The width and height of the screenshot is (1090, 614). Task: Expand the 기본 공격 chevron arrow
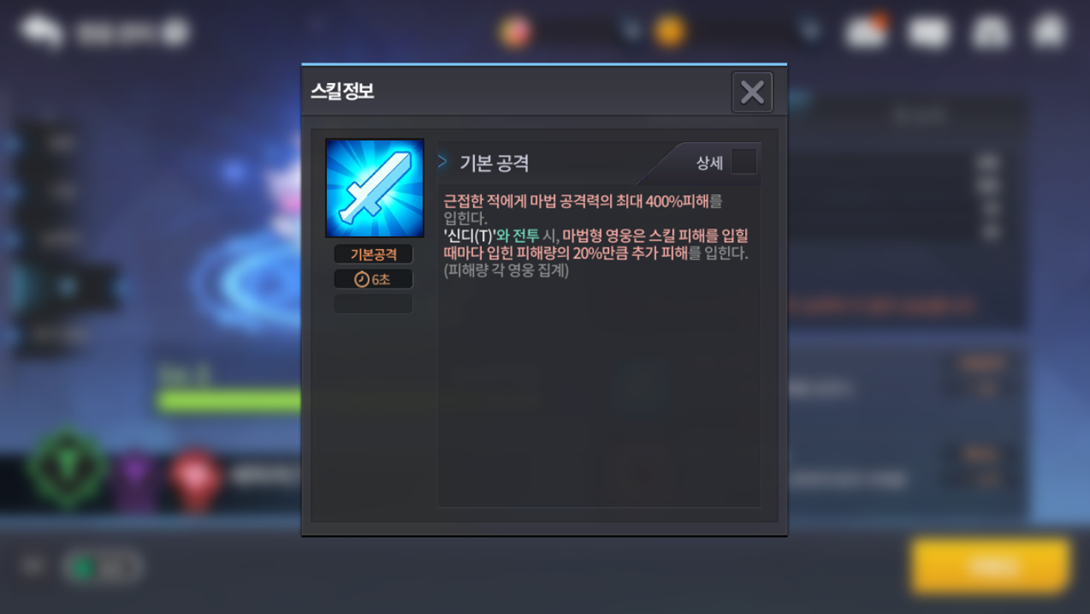click(x=443, y=161)
